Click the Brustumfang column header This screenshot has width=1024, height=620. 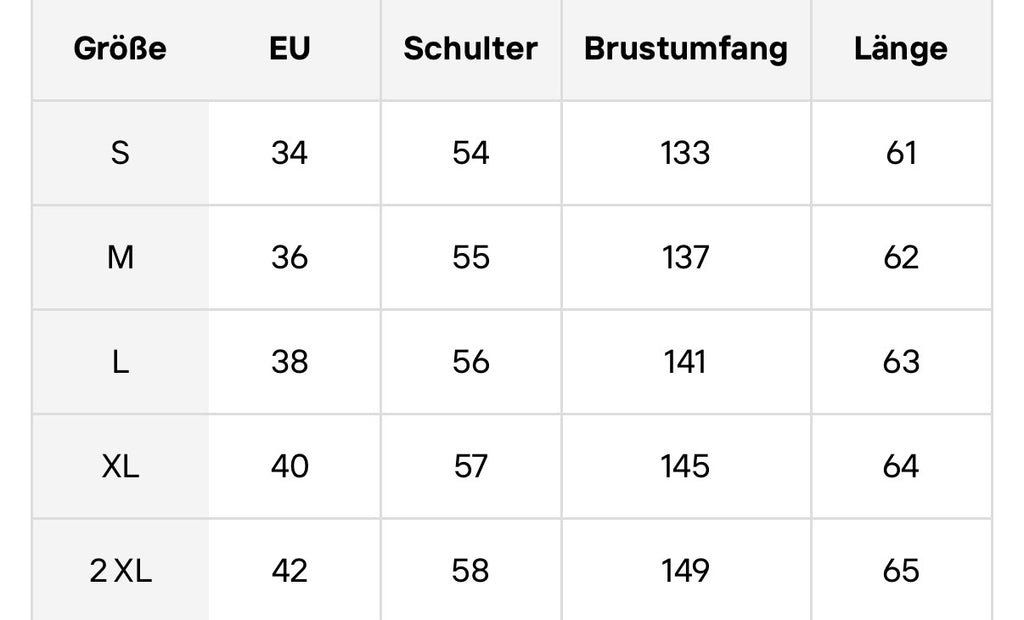tap(686, 49)
